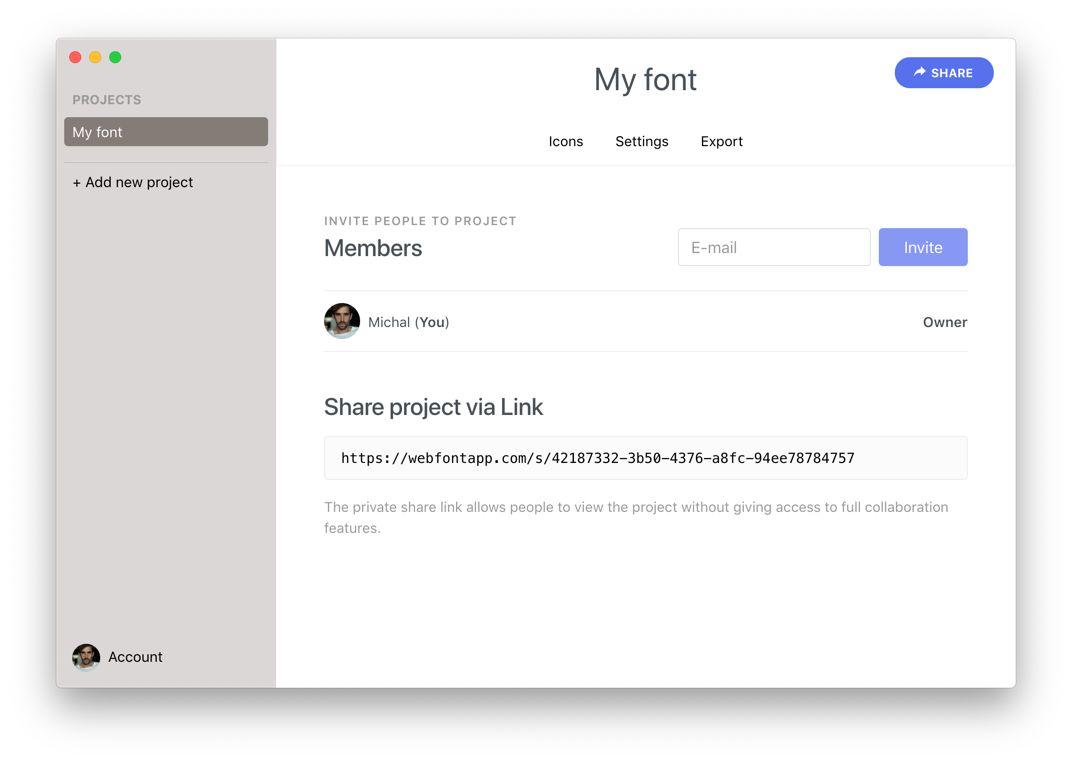
Task: Click the Share project via Link heading
Action: [433, 407]
